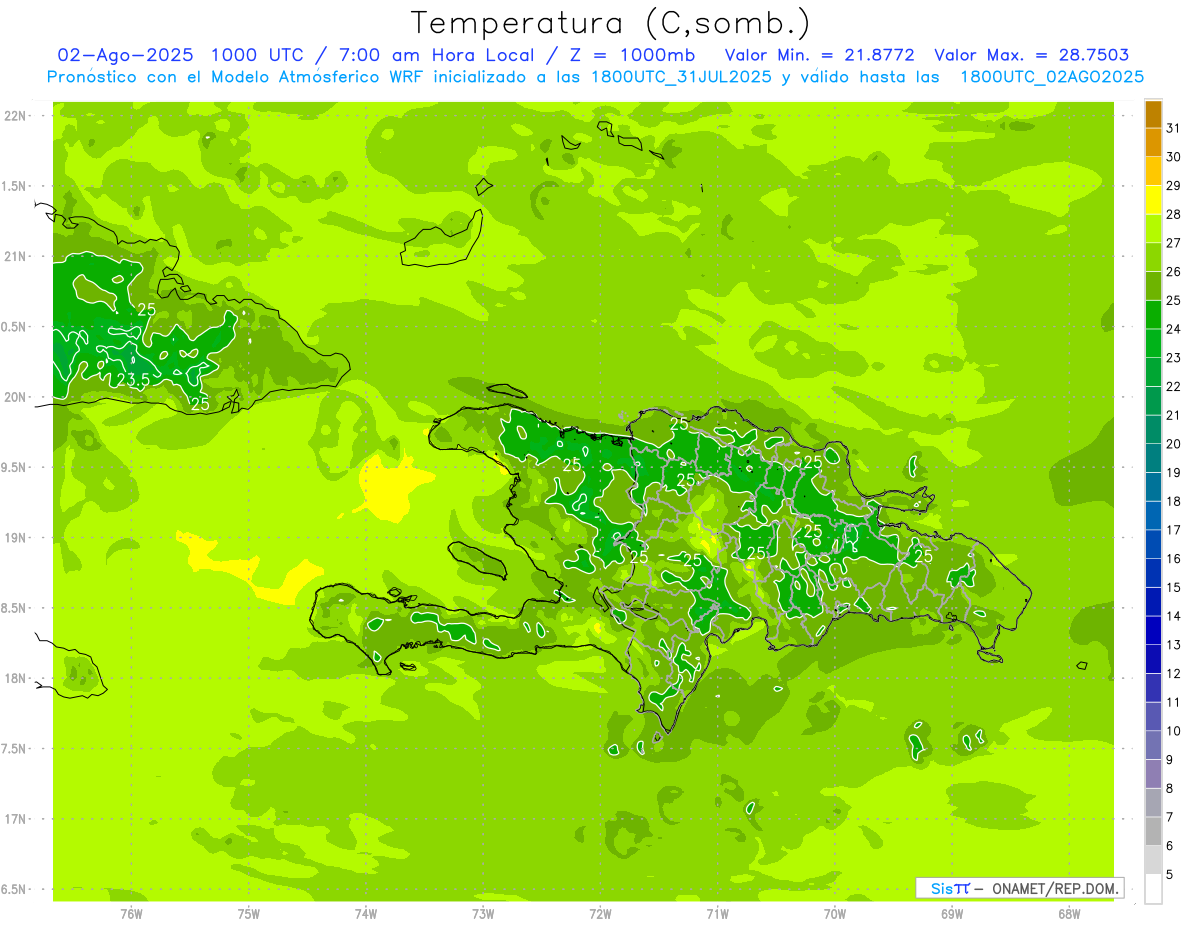The width and height of the screenshot is (1200, 927).
Task: Click the purple color bar segment between 9 and 10
Action: tap(1153, 746)
